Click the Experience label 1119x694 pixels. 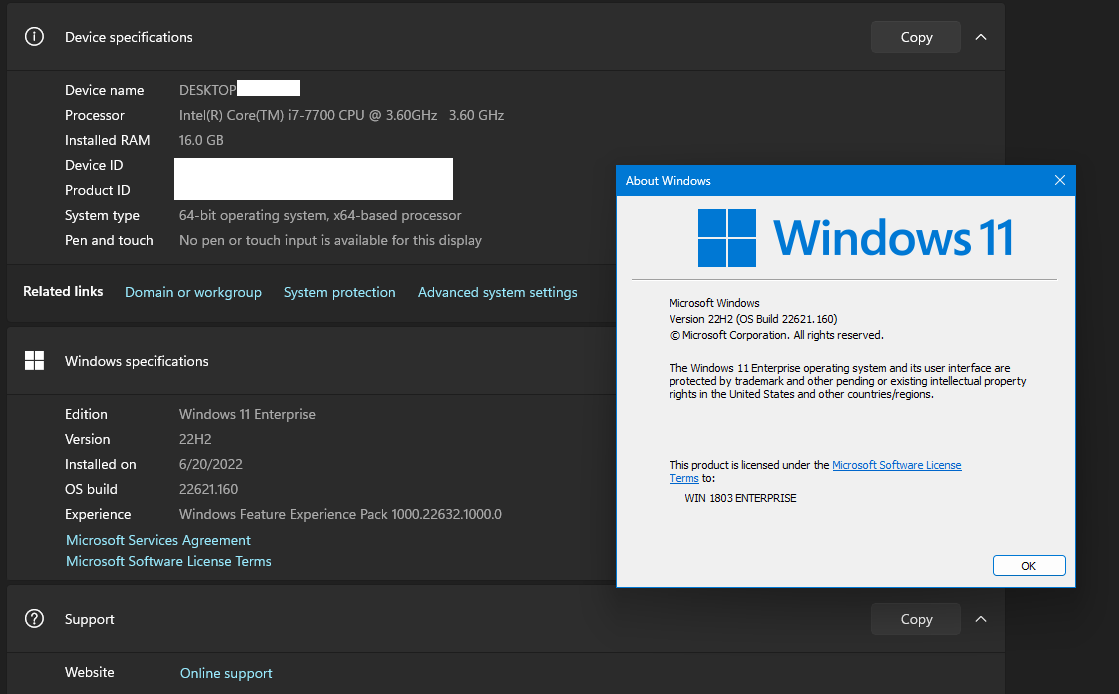[98, 514]
